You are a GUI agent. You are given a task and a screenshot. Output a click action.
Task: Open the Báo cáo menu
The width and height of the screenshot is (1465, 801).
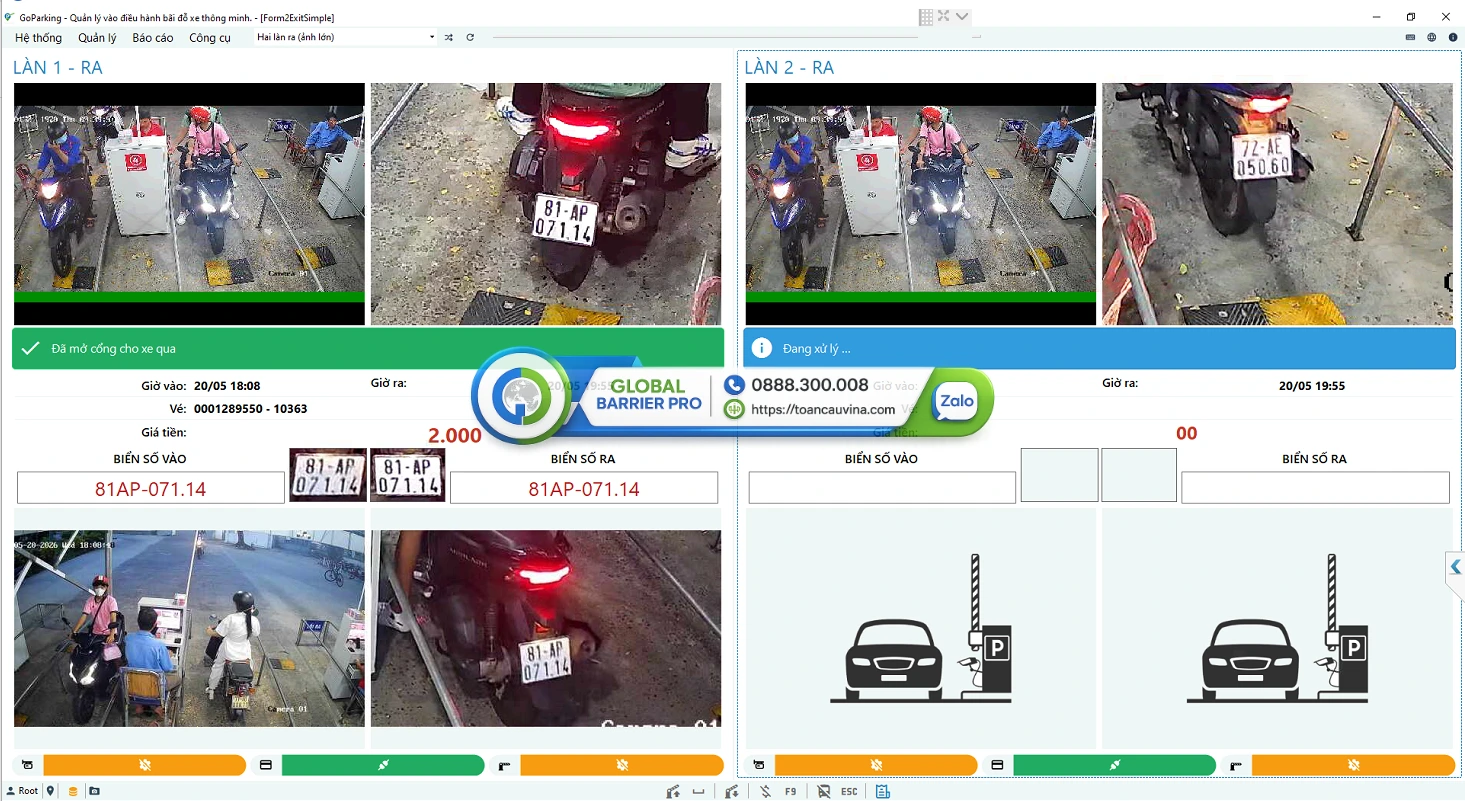(153, 37)
